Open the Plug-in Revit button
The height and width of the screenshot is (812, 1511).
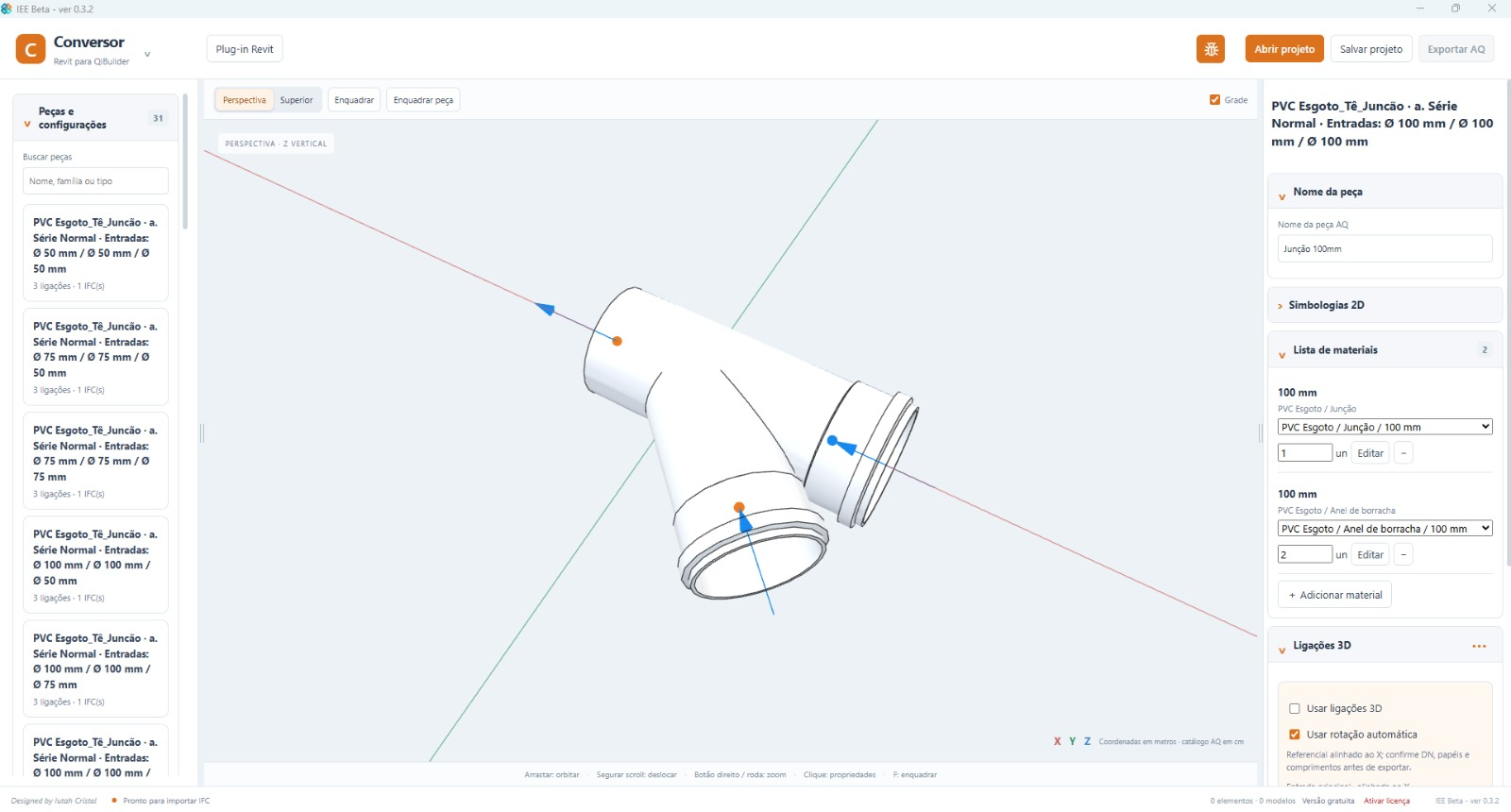pyautogui.click(x=245, y=49)
